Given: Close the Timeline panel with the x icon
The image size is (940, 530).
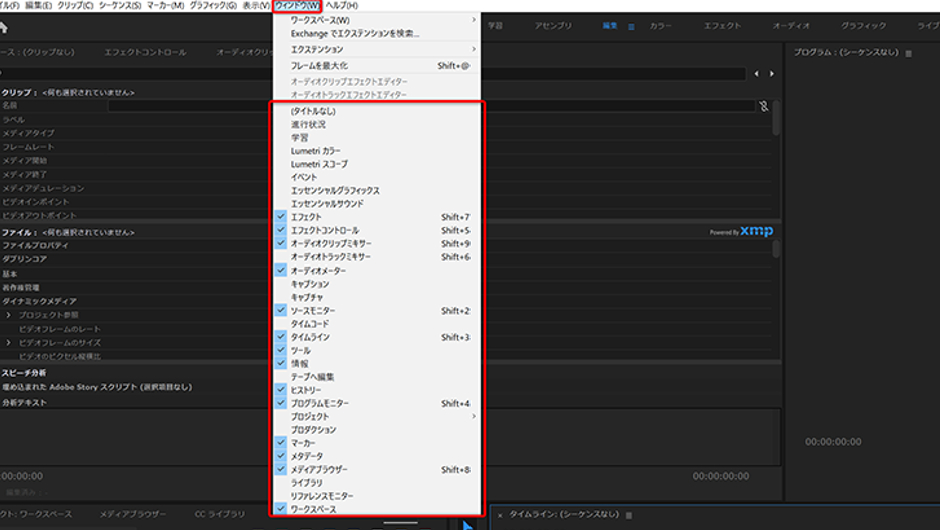Looking at the screenshot, I should click(x=500, y=515).
